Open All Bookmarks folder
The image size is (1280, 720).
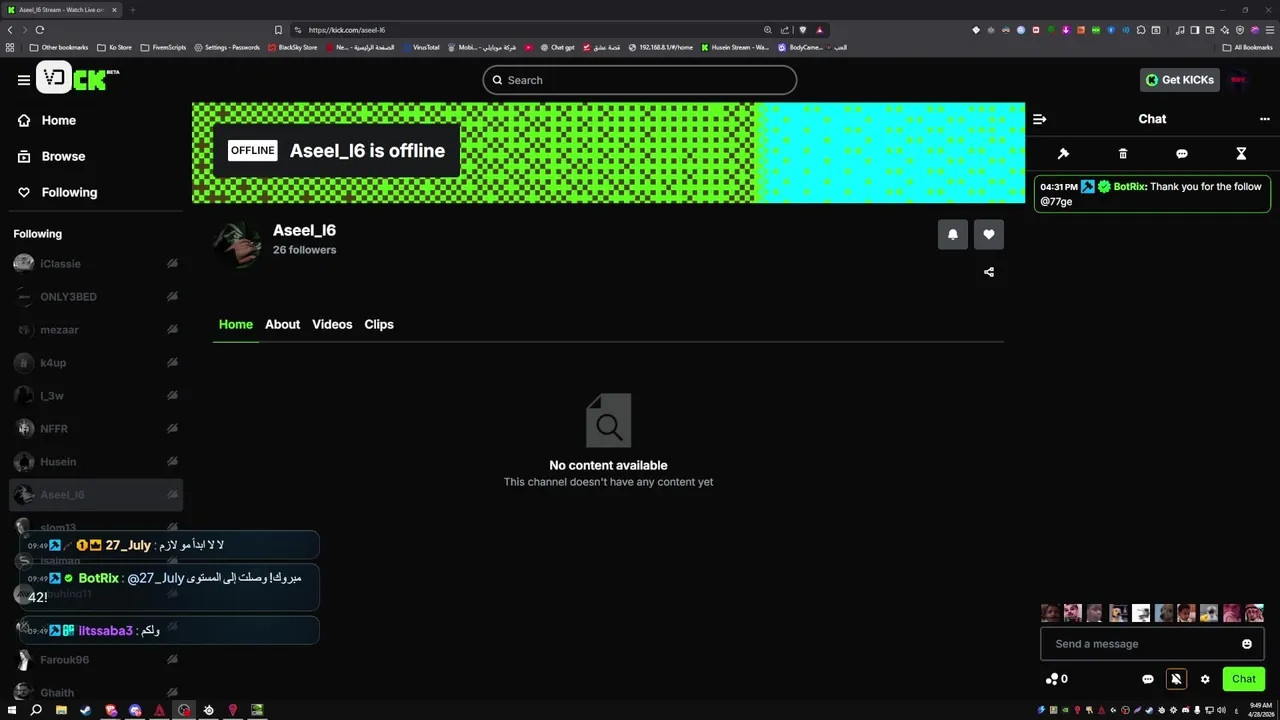[1247, 47]
